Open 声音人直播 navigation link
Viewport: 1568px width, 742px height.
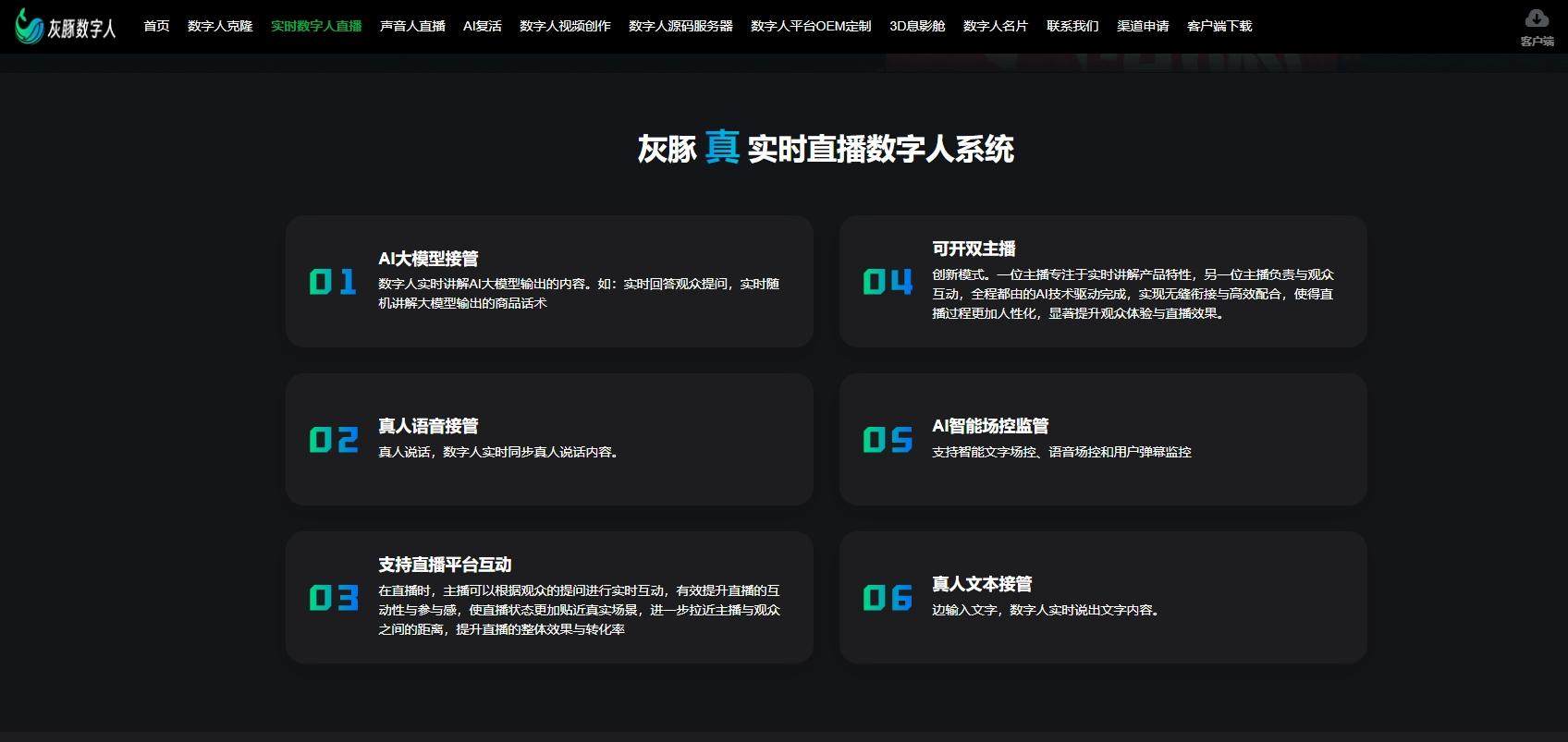click(x=412, y=26)
